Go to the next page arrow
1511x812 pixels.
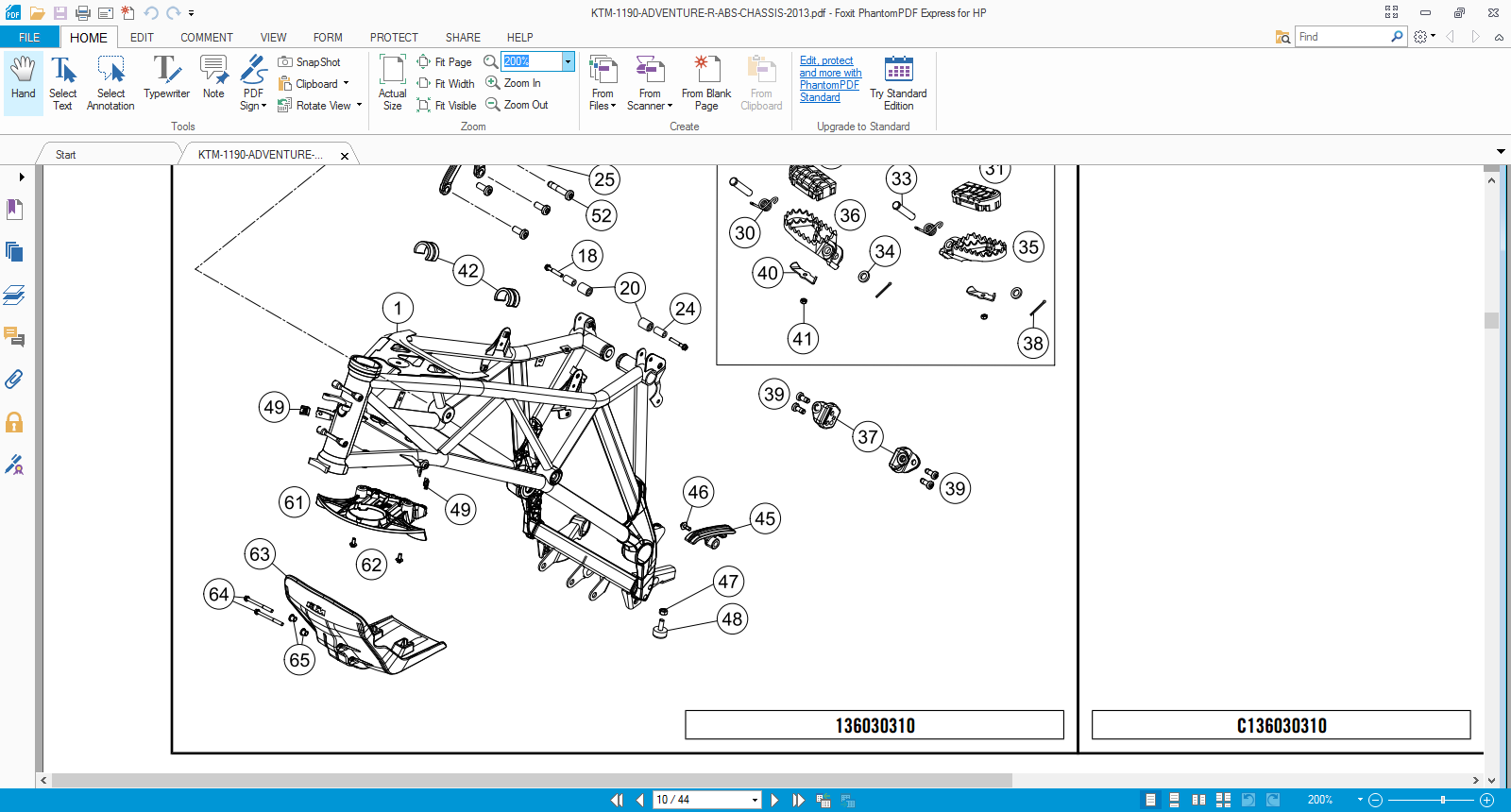tap(774, 800)
